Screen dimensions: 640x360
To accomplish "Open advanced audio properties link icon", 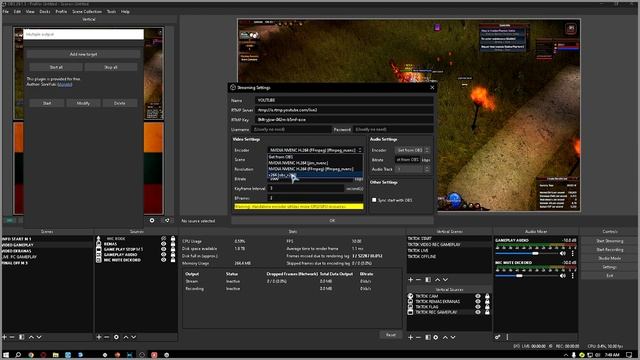I will pyautogui.click(x=498, y=337).
